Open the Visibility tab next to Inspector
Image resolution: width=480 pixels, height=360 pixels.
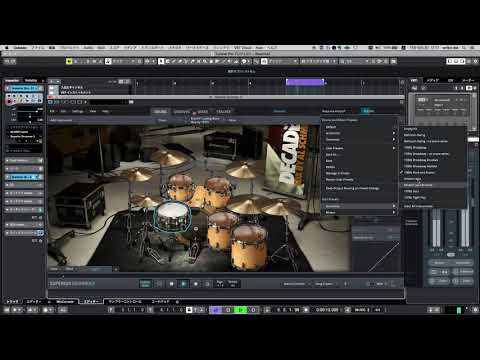[x=31, y=80]
